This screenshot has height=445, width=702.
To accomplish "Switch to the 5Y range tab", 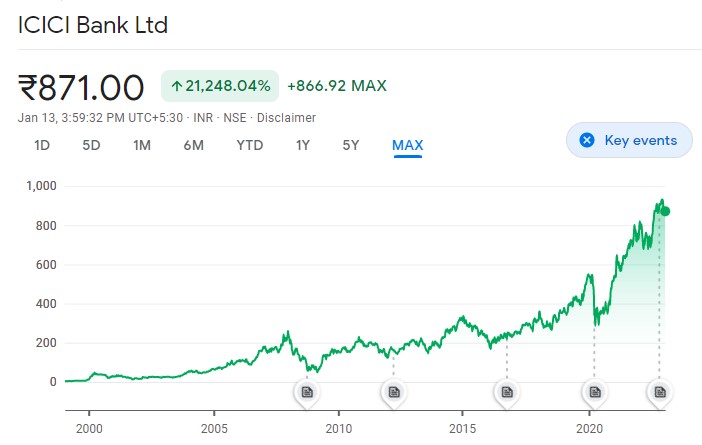I will coord(351,145).
